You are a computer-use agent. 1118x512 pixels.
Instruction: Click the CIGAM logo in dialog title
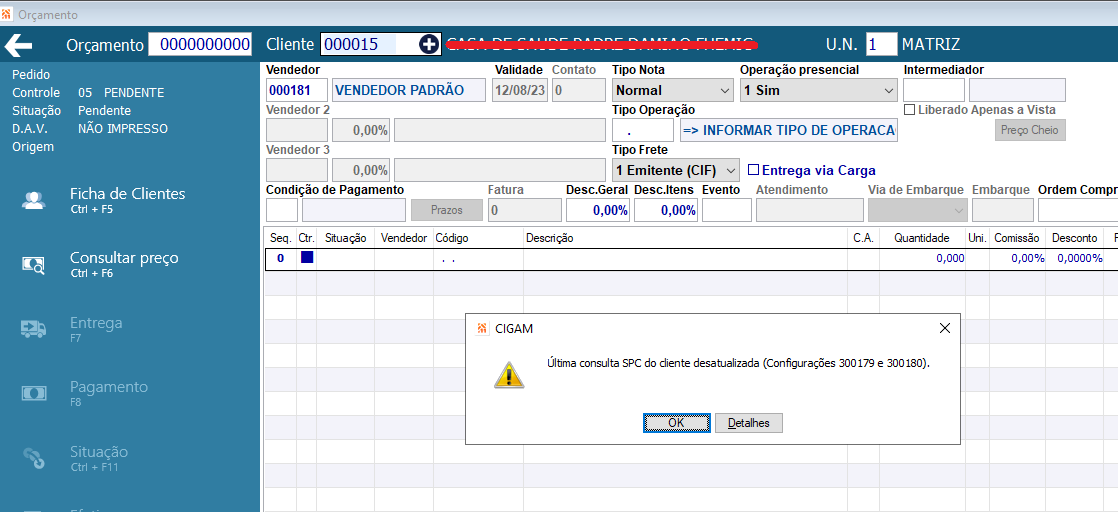pyautogui.click(x=482, y=329)
